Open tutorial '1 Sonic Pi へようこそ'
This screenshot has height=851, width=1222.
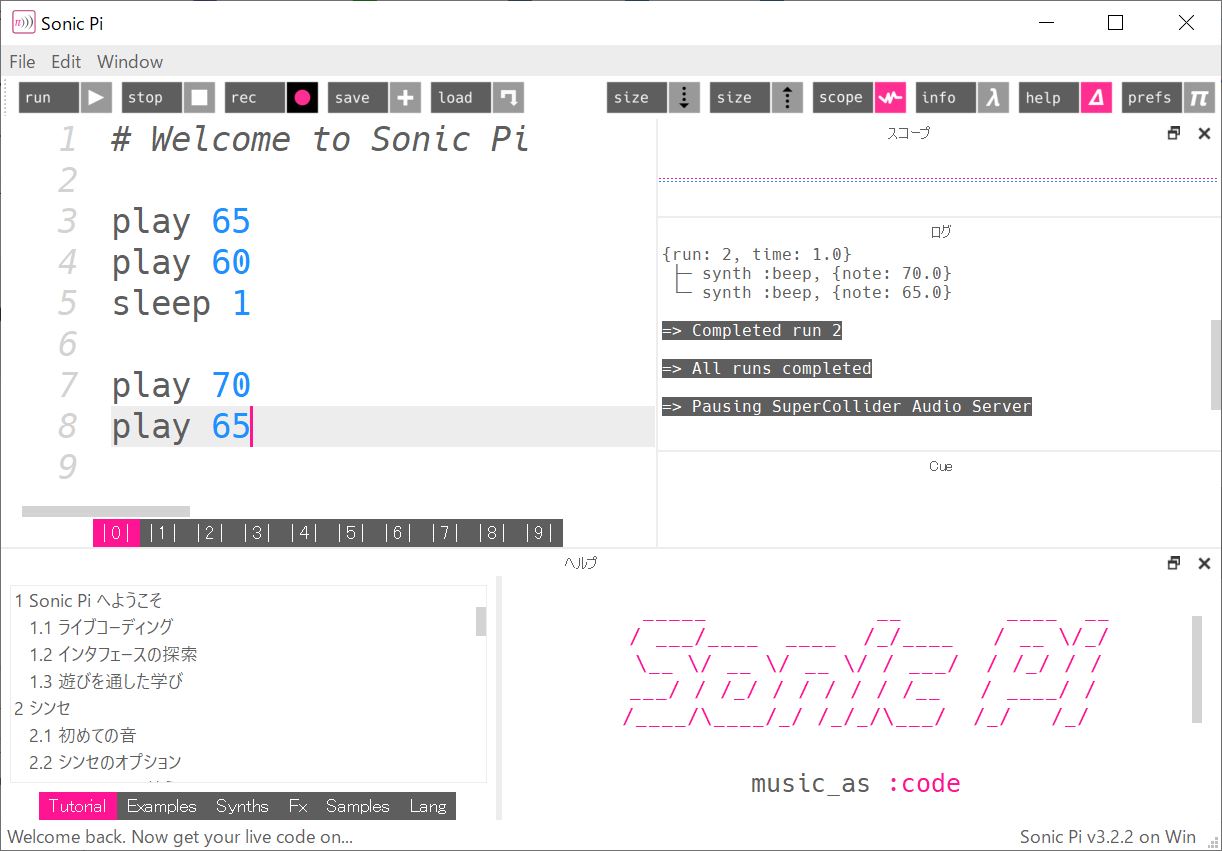pos(88,600)
